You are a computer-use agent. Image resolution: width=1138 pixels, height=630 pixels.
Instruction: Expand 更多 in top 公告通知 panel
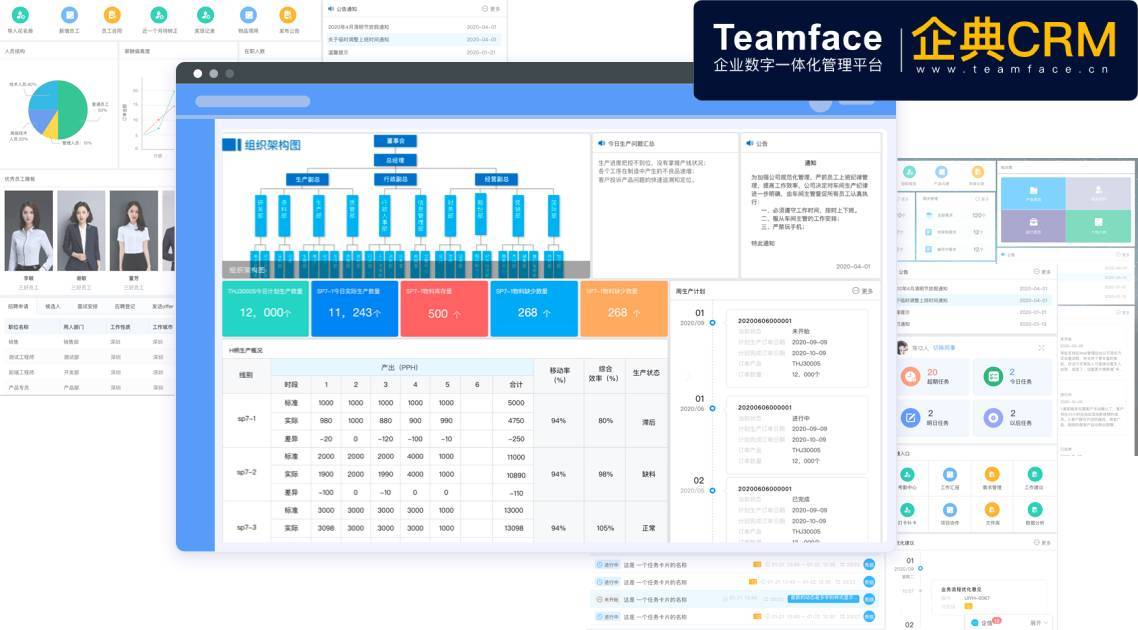(490, 8)
